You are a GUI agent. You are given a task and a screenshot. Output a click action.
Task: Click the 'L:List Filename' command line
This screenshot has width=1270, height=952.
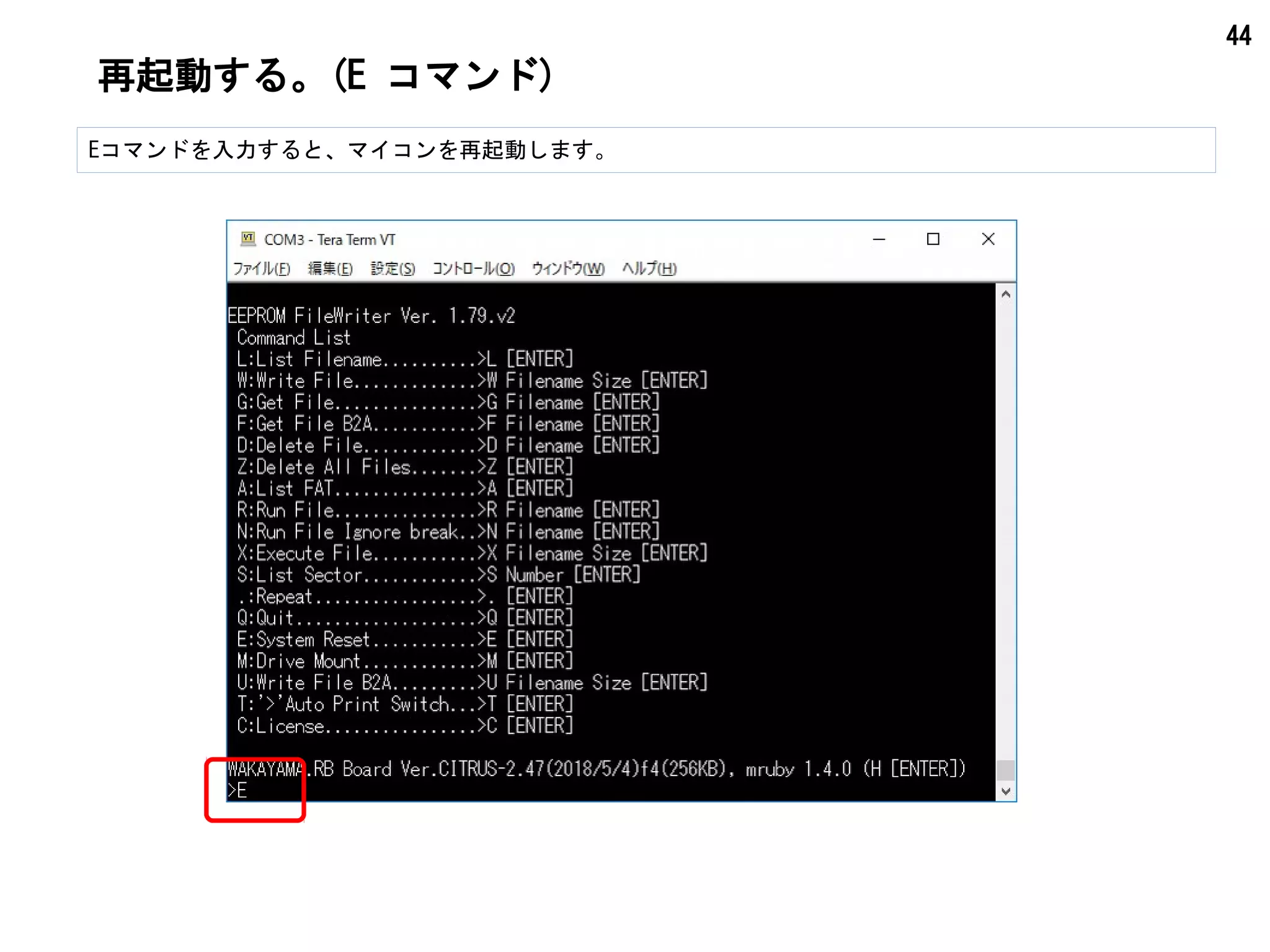406,359
